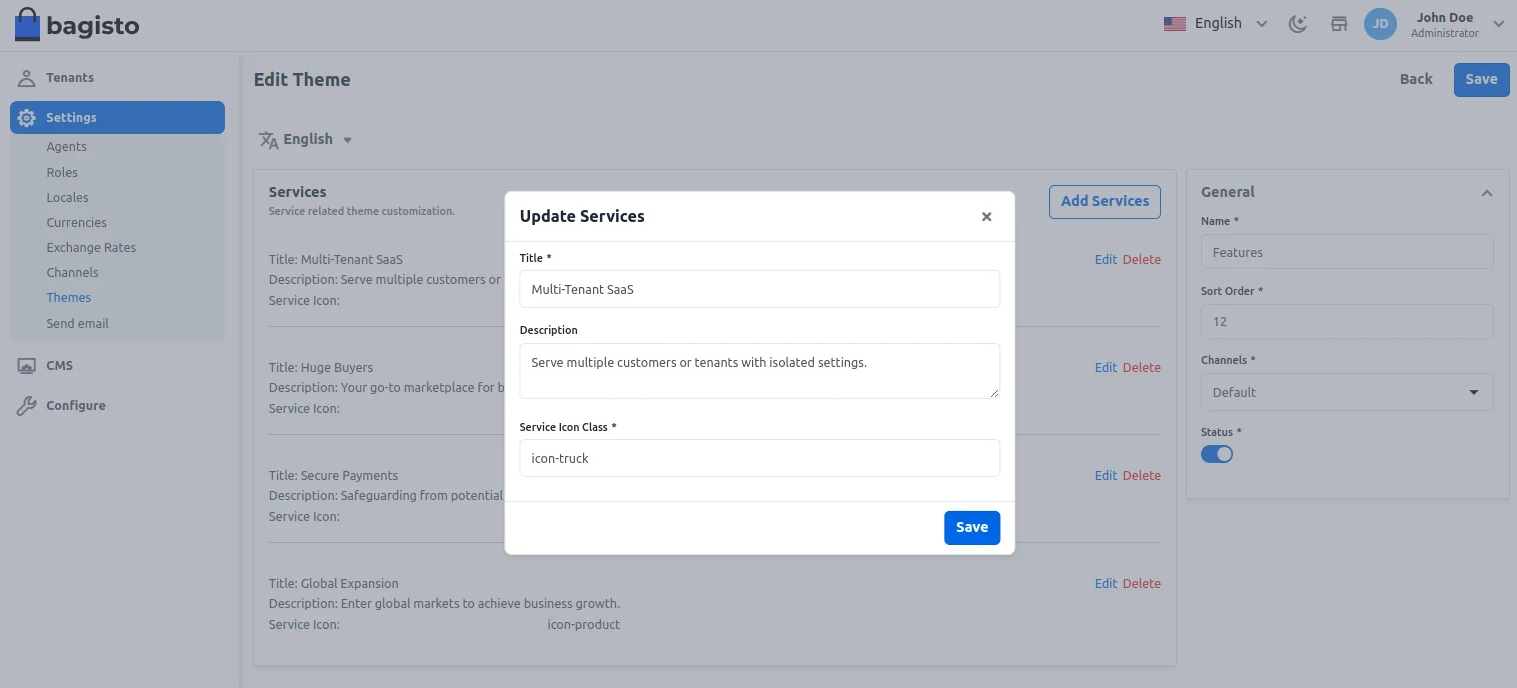This screenshot has height=688, width=1517.
Task: Go to Exchange Rates in sidebar
Action: [91, 248]
